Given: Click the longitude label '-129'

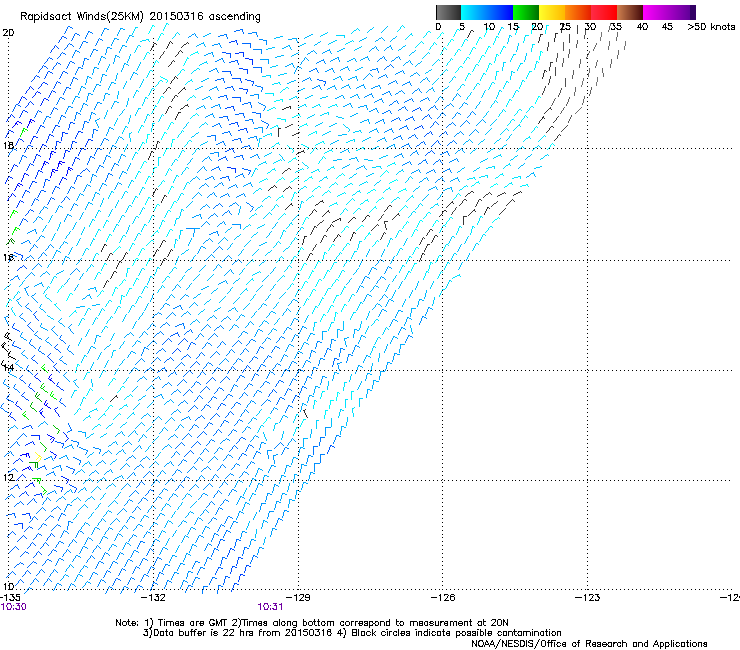Looking at the screenshot, I should [x=298, y=598].
